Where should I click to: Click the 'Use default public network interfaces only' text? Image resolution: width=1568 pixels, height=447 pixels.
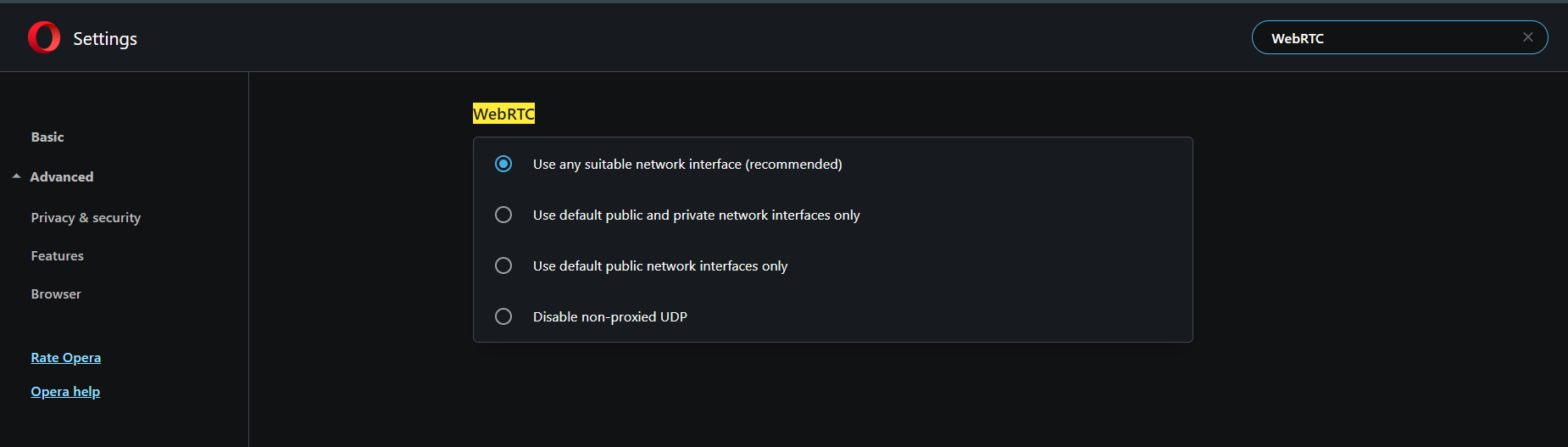(x=660, y=265)
